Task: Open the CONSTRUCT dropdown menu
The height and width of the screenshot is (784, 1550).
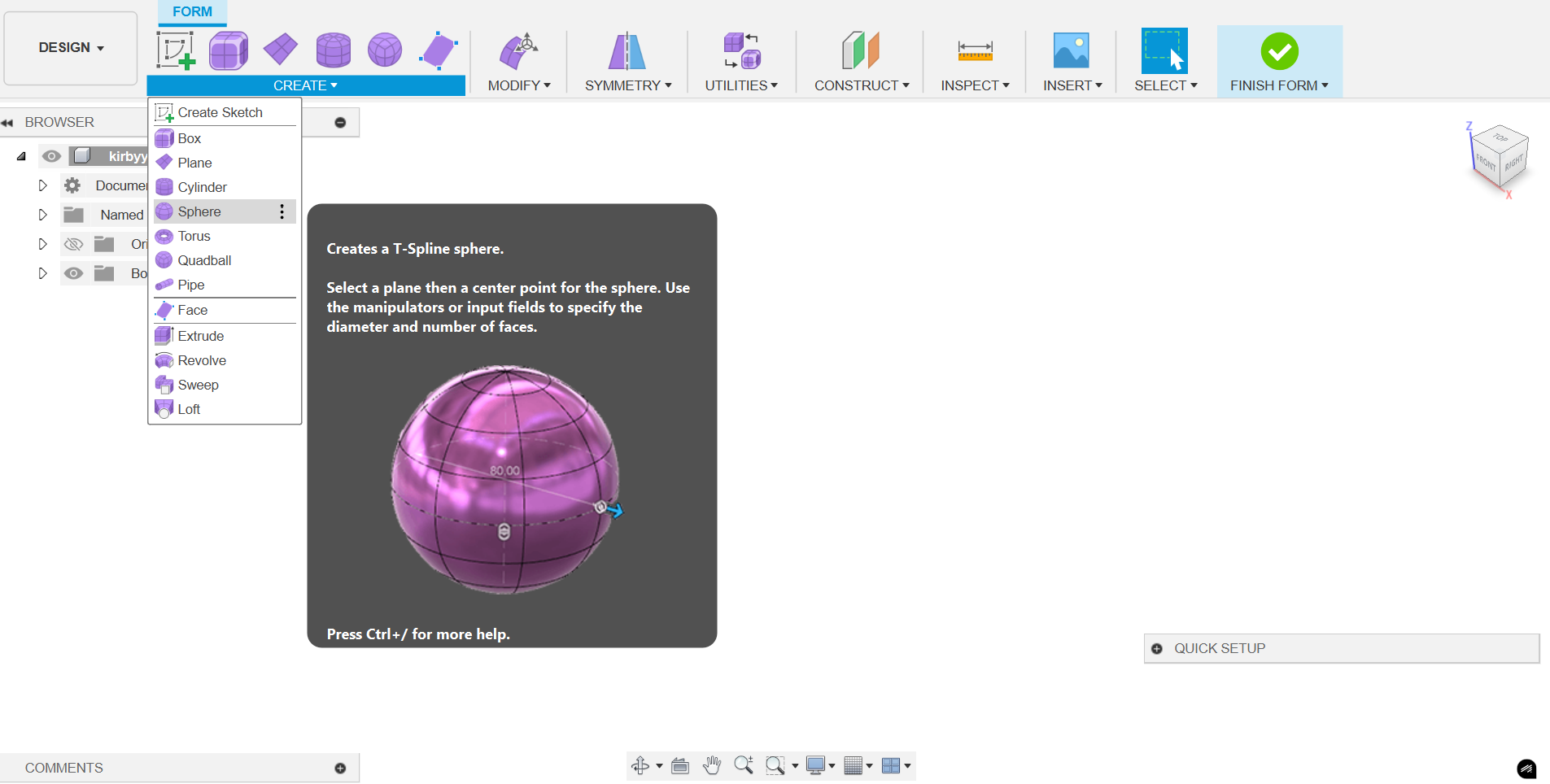Action: 862,85
